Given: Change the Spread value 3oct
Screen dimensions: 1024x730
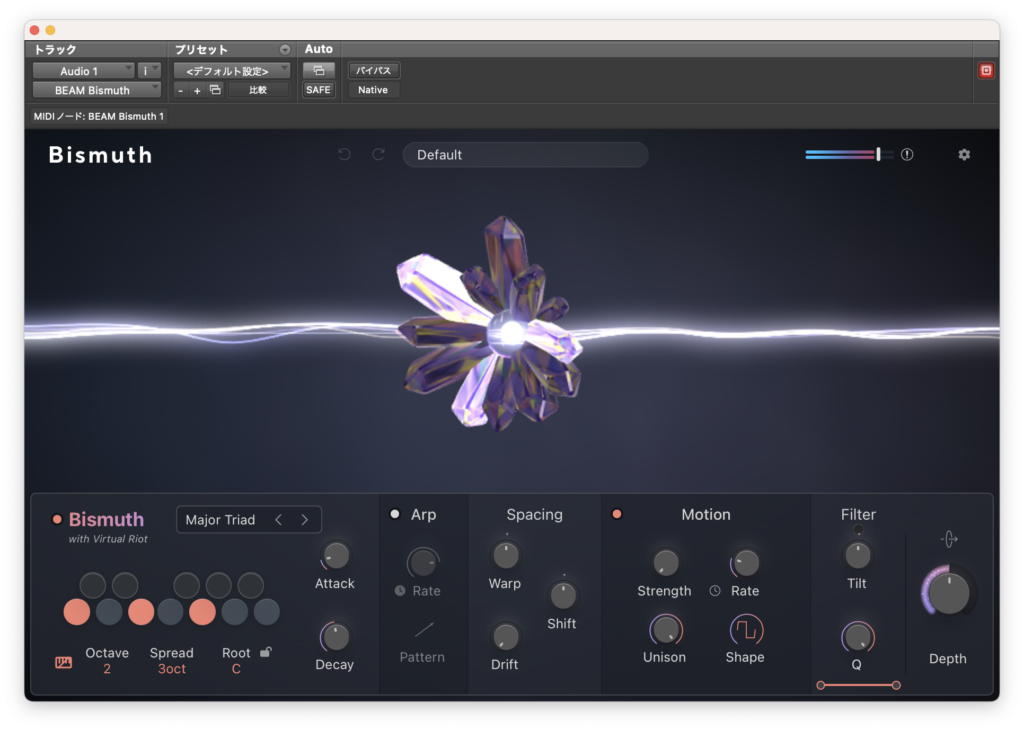Looking at the screenshot, I should click(x=172, y=669).
